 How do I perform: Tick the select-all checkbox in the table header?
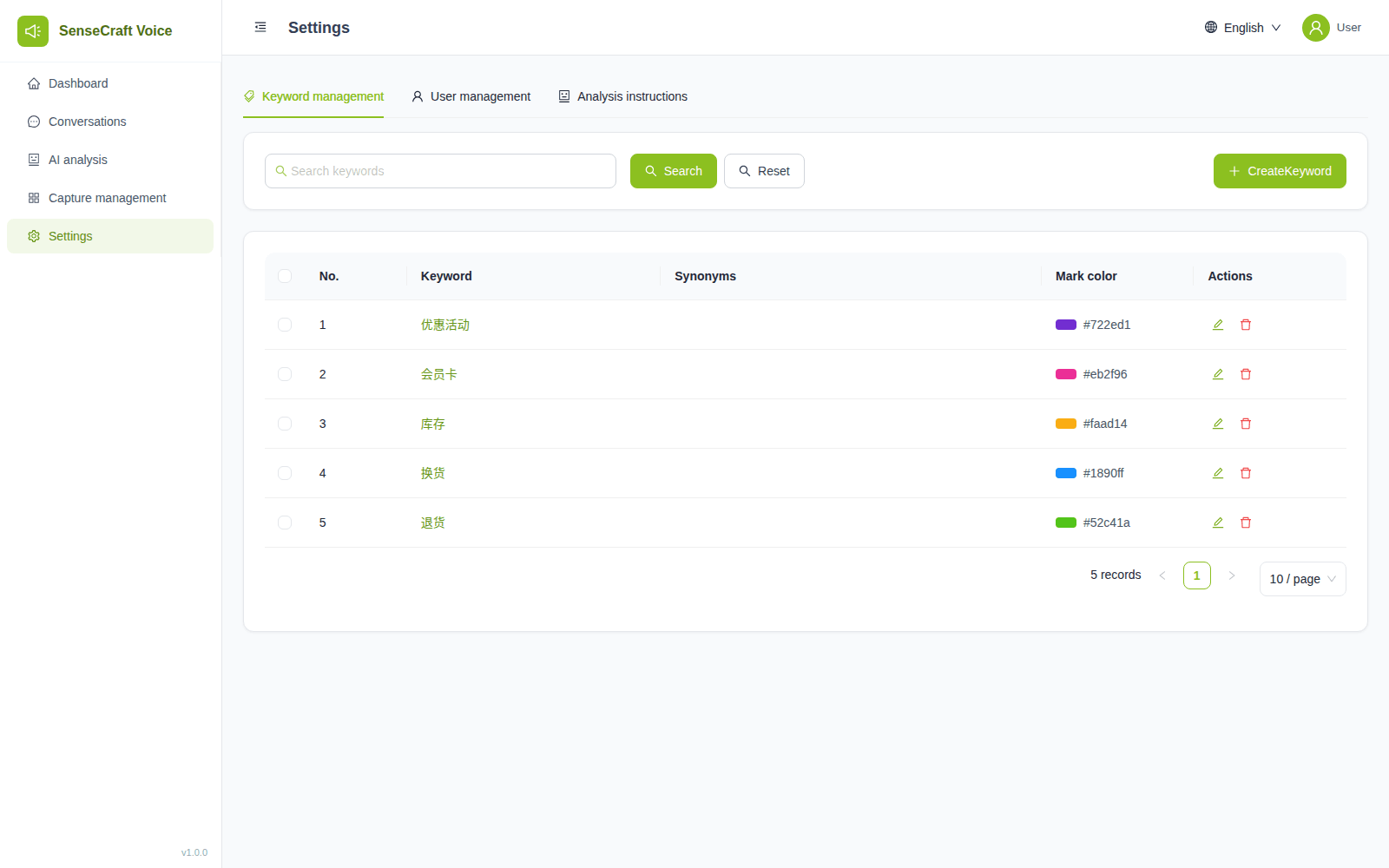[x=285, y=276]
